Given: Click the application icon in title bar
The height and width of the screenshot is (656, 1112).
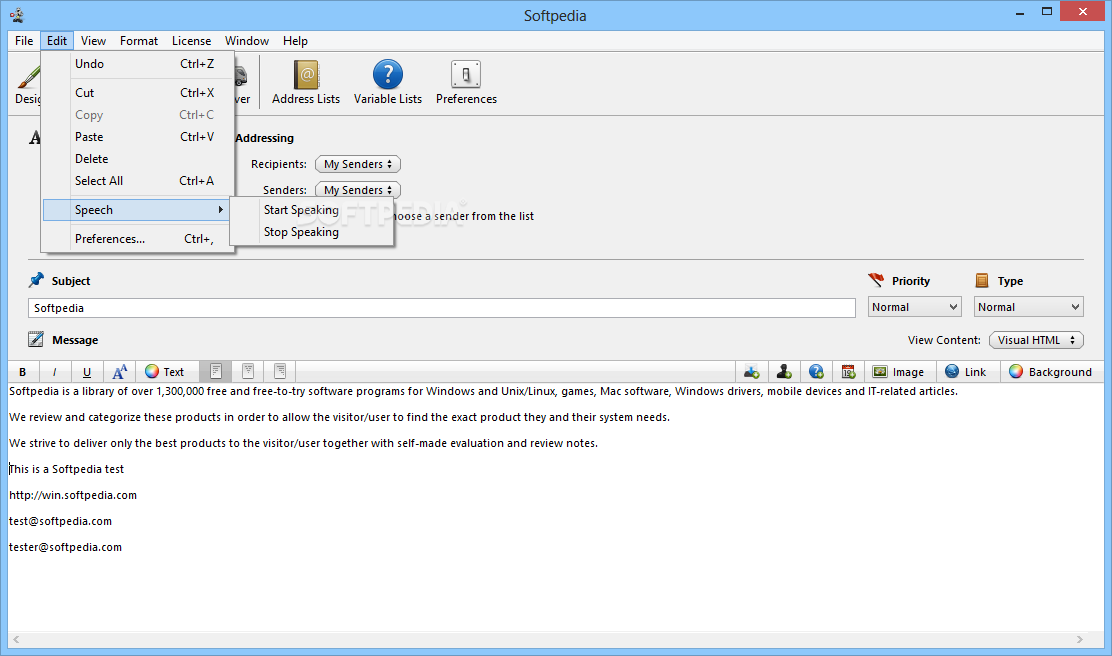Looking at the screenshot, I should 17,15.
